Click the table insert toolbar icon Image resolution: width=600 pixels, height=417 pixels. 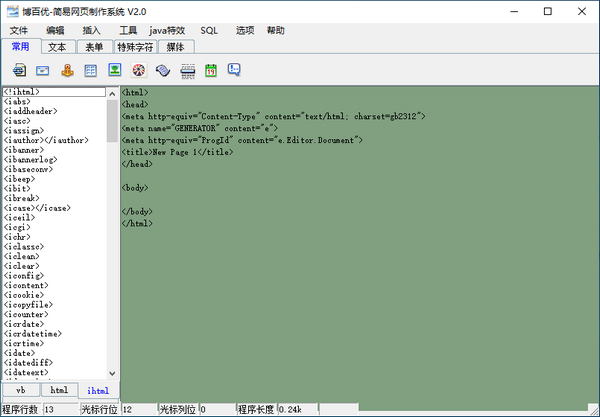(91, 70)
